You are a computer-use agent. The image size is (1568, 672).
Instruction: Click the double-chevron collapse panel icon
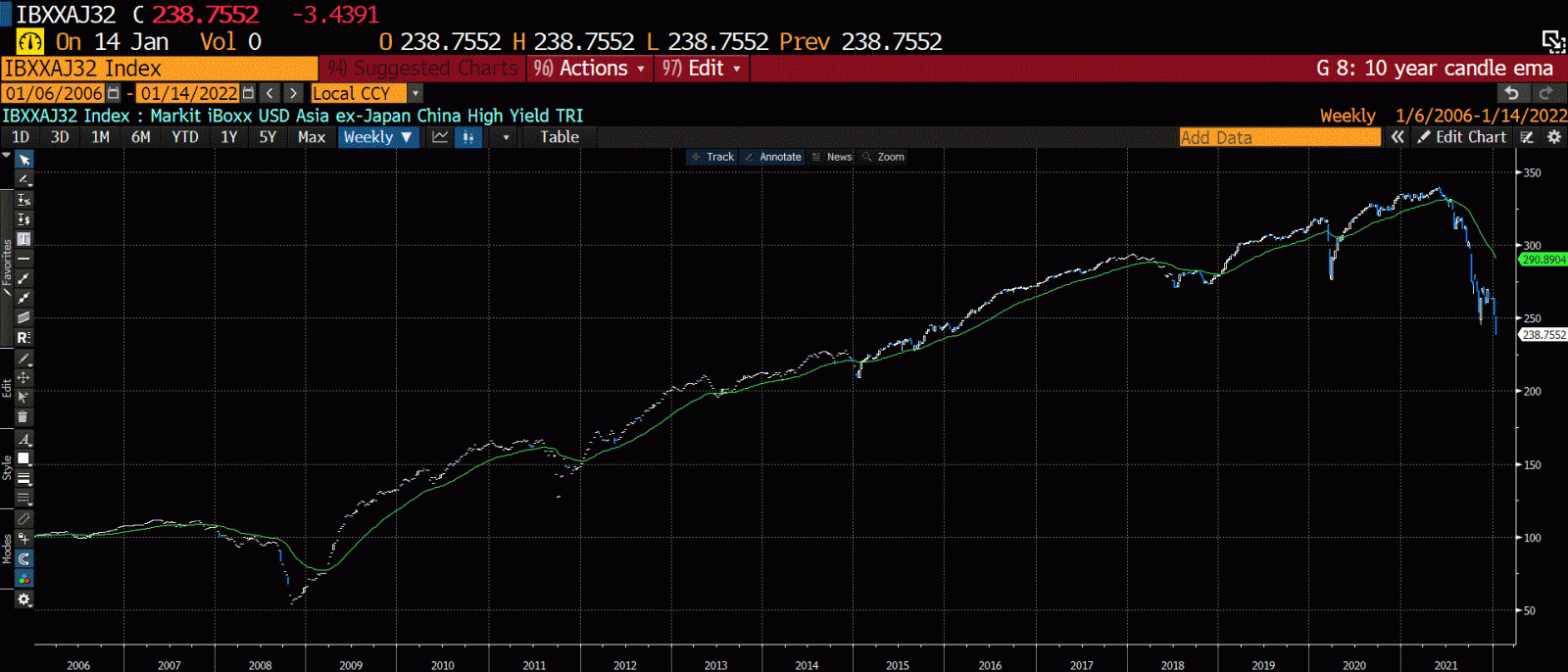point(1397,137)
